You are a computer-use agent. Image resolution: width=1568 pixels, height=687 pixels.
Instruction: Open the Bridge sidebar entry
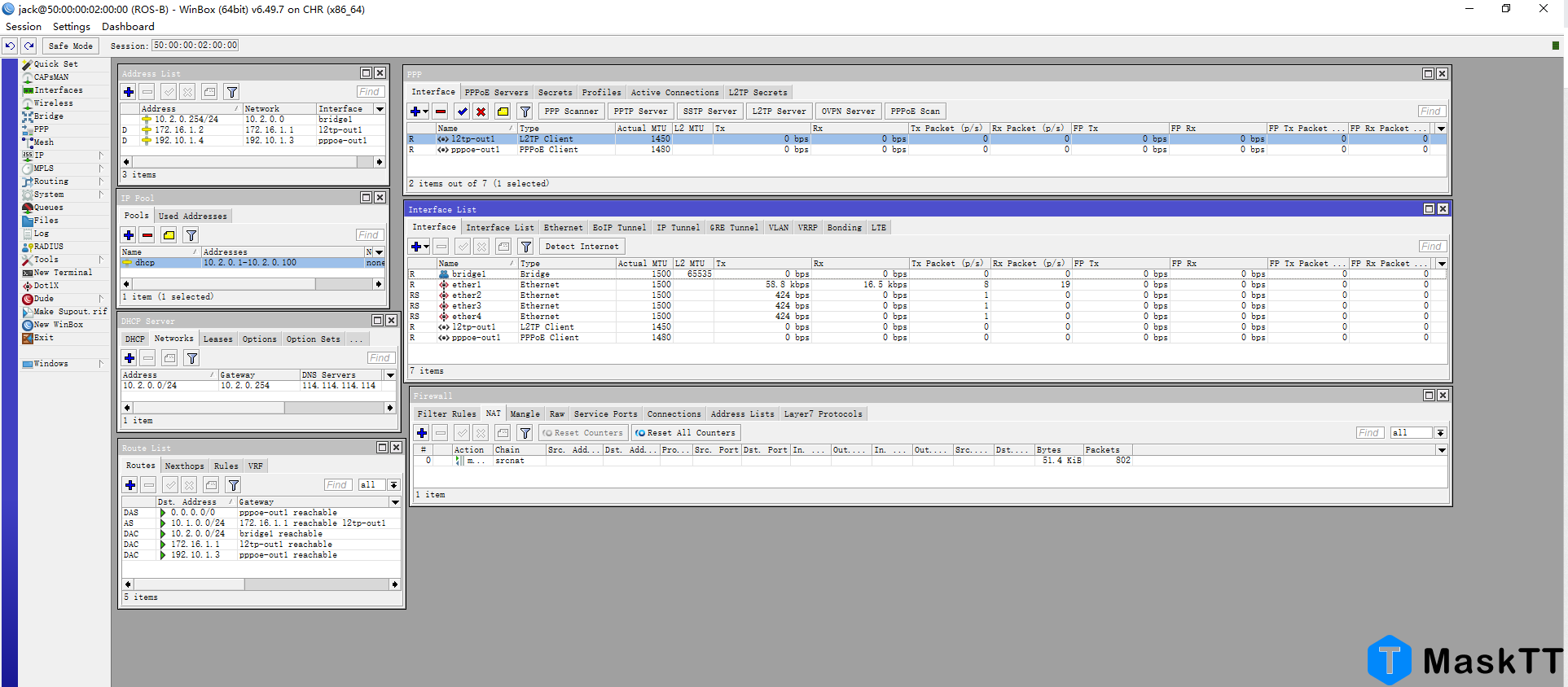coord(48,116)
